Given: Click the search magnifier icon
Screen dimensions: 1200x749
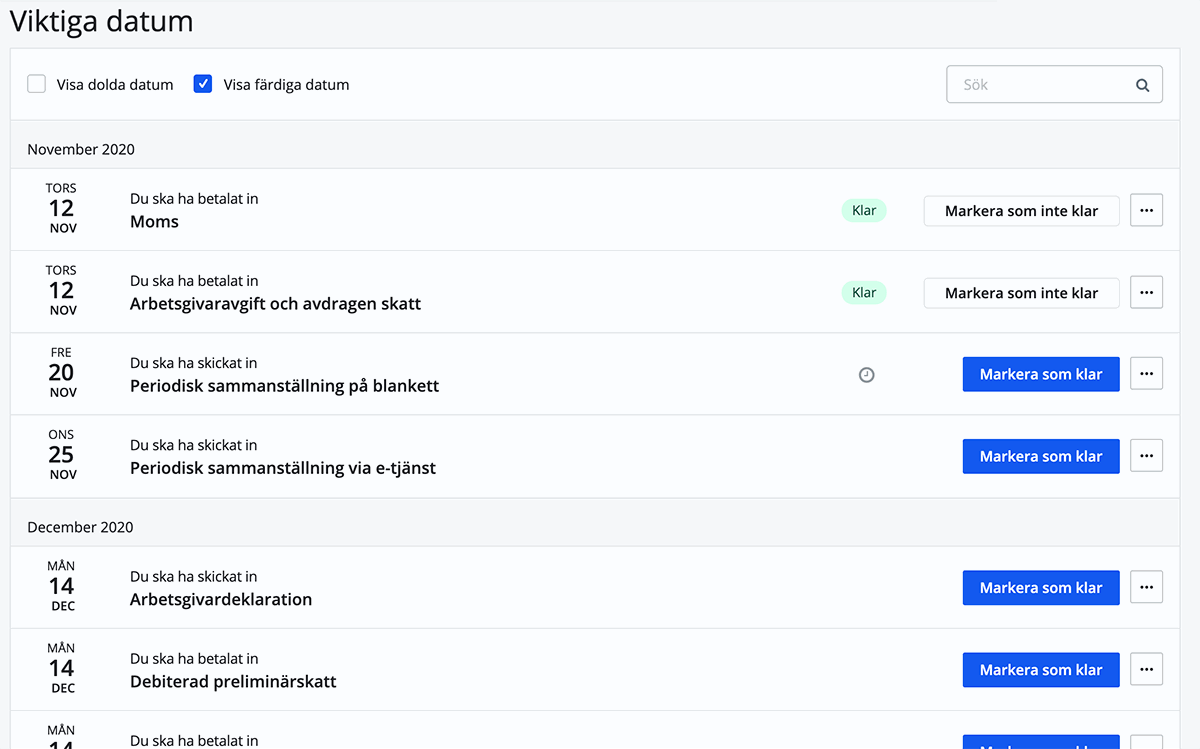Looking at the screenshot, I should (x=1142, y=85).
